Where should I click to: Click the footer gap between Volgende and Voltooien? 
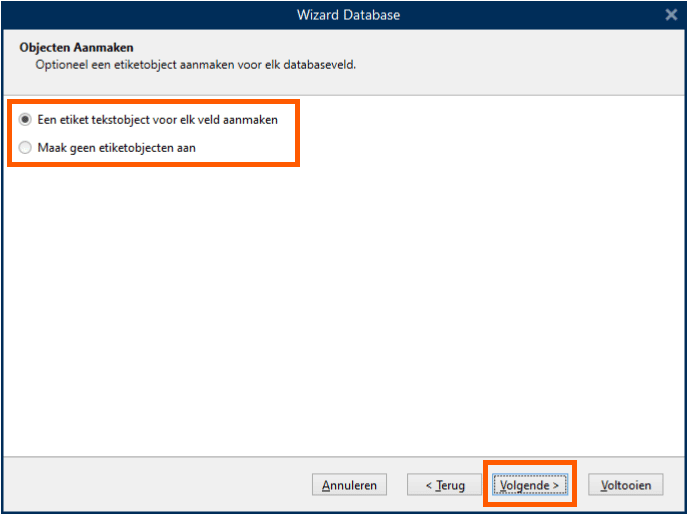click(x=583, y=485)
